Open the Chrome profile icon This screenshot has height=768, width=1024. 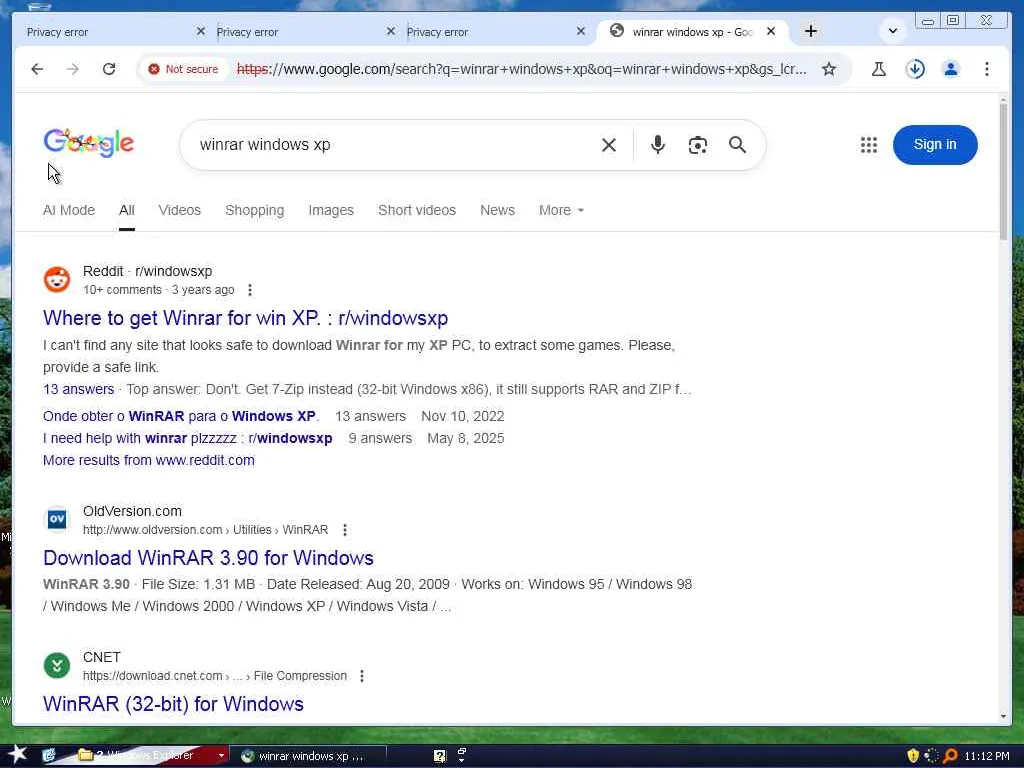[x=951, y=69]
